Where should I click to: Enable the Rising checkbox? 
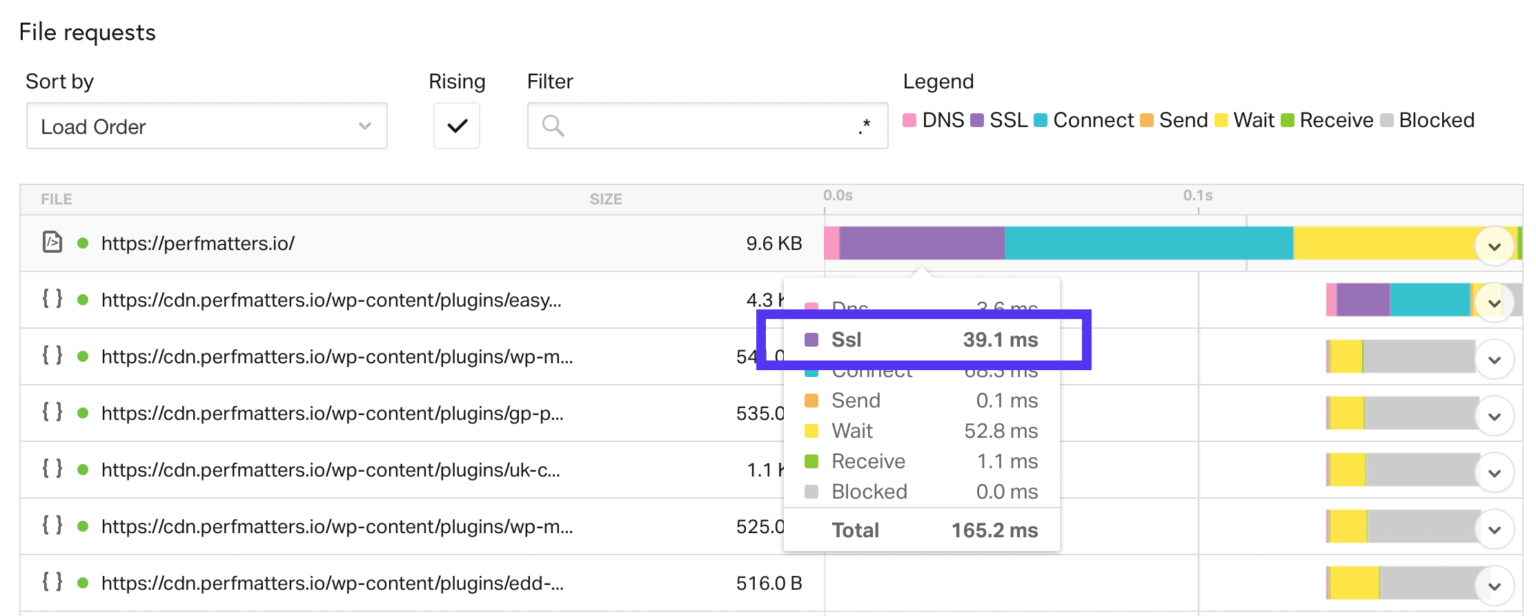click(x=456, y=125)
